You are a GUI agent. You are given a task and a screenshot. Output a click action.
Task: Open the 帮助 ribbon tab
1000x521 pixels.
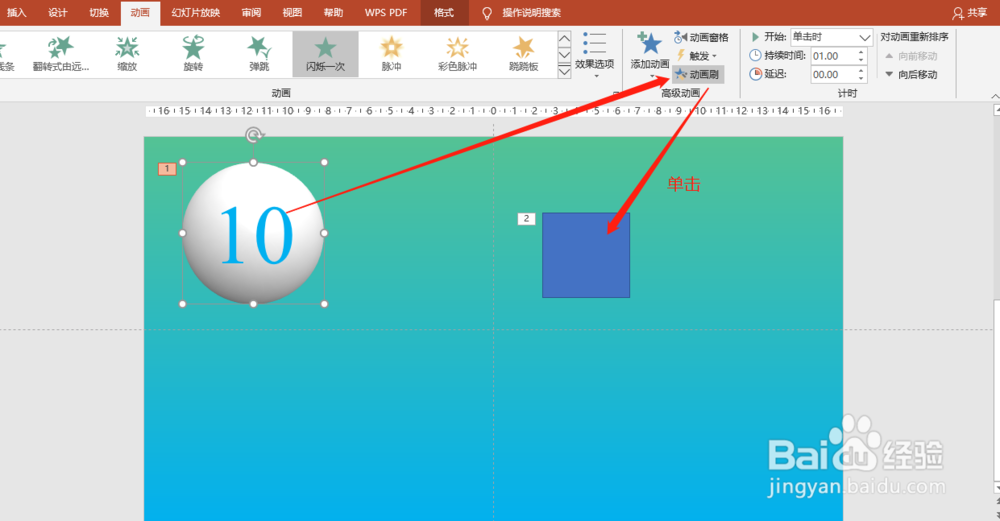[333, 13]
